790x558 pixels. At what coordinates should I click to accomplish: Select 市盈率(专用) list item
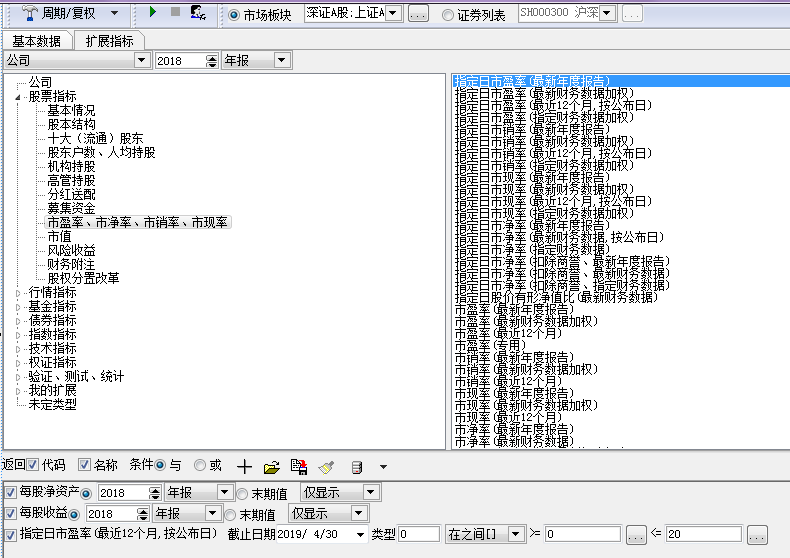pyautogui.click(x=490, y=345)
